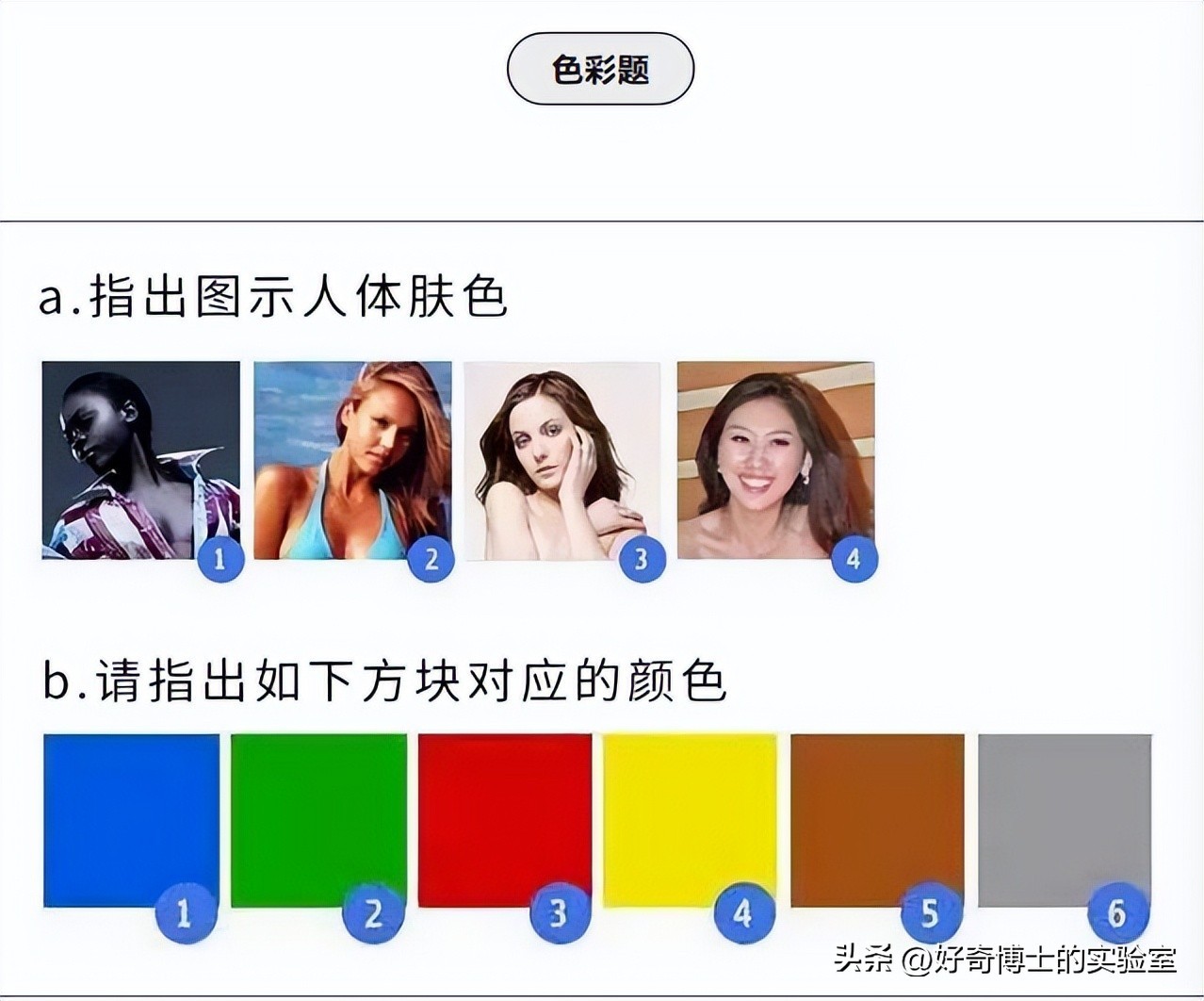Select blue badge 1 under dark-skinned portrait
Viewport: 1204px width, 1001px height.
coord(220,559)
